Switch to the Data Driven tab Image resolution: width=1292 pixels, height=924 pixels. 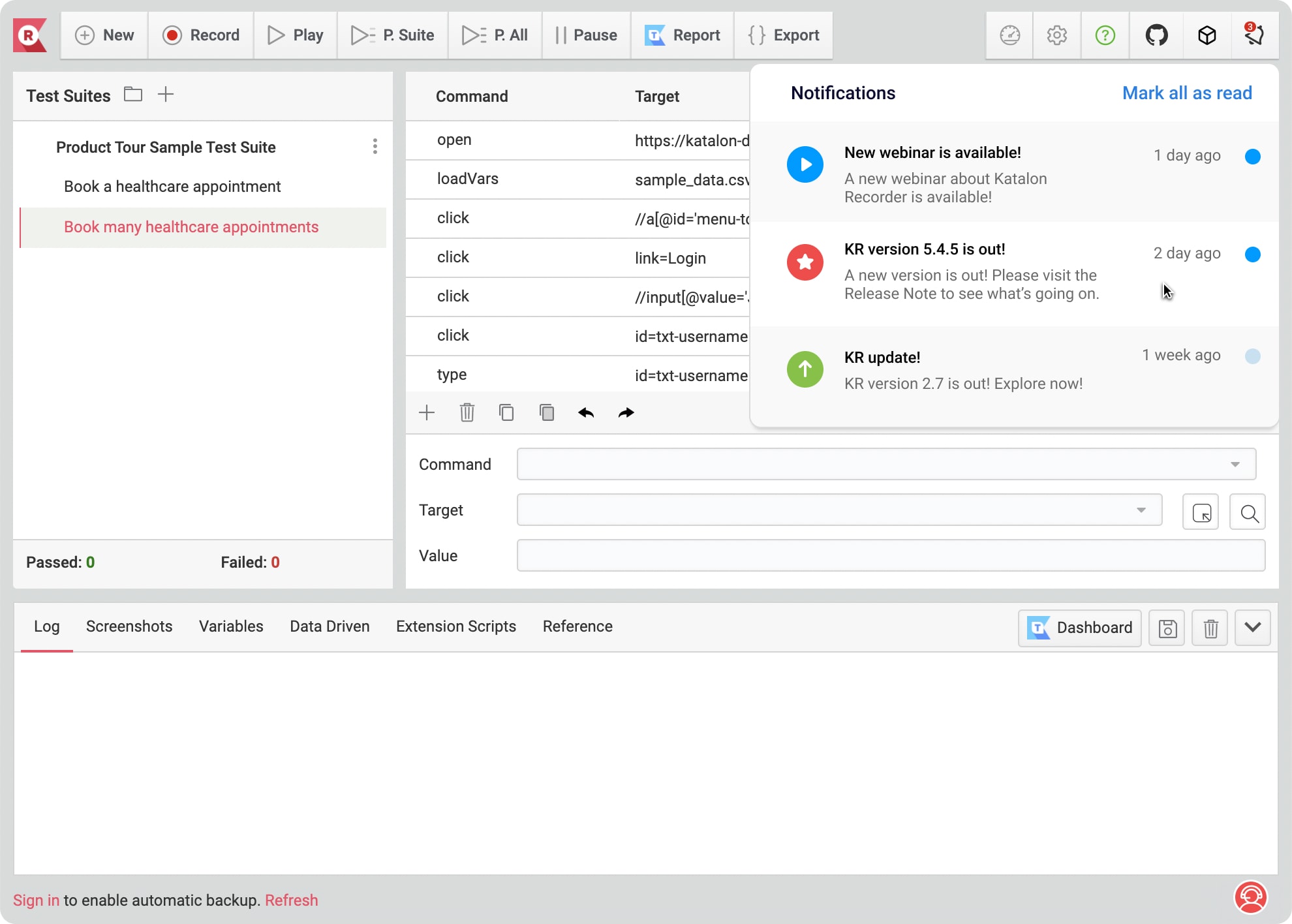point(330,626)
